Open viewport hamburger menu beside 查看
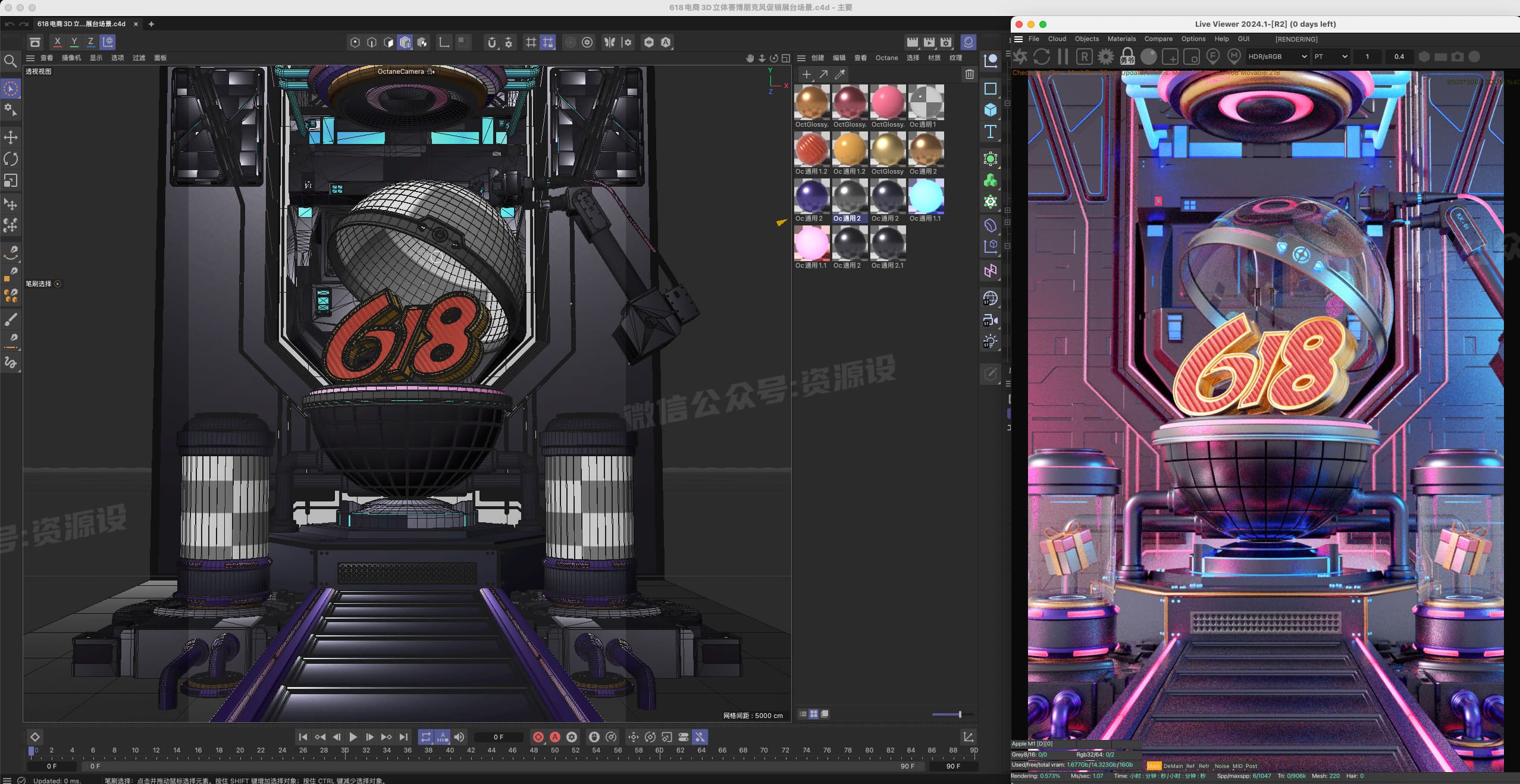Viewport: 1520px width, 784px height. coord(30,58)
